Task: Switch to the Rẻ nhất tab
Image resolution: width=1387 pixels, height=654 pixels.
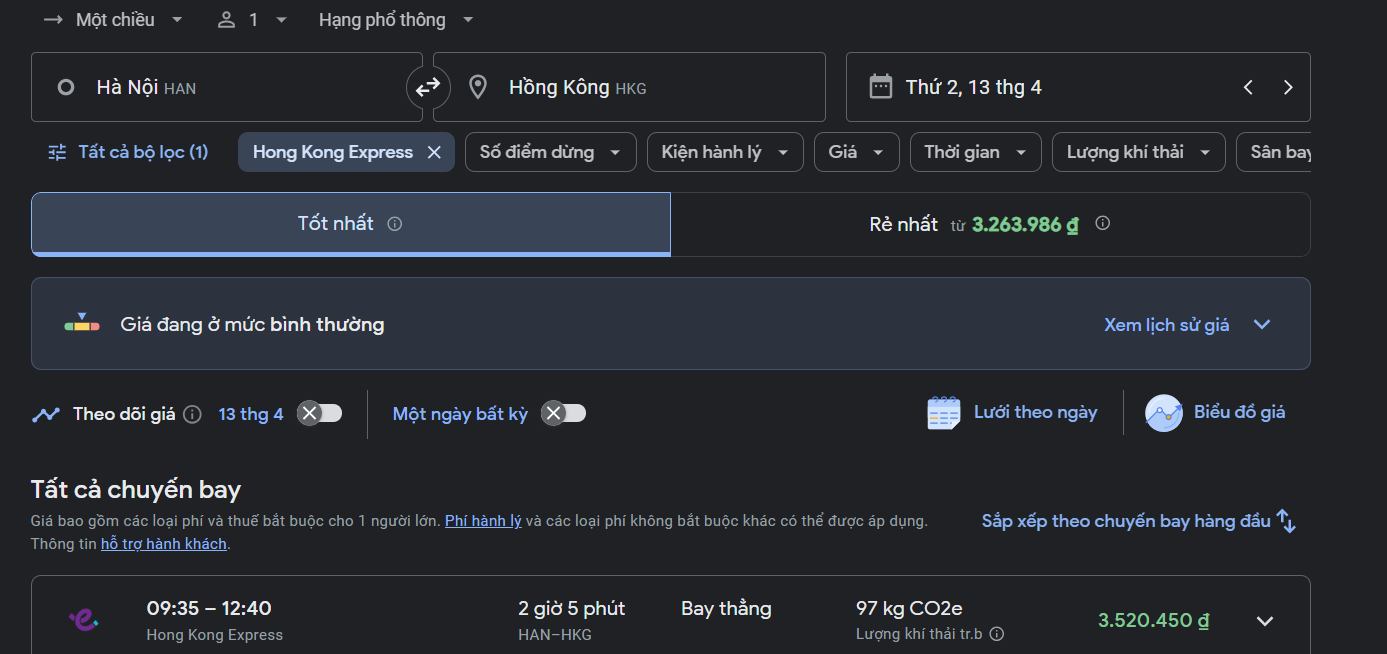Action: [989, 223]
